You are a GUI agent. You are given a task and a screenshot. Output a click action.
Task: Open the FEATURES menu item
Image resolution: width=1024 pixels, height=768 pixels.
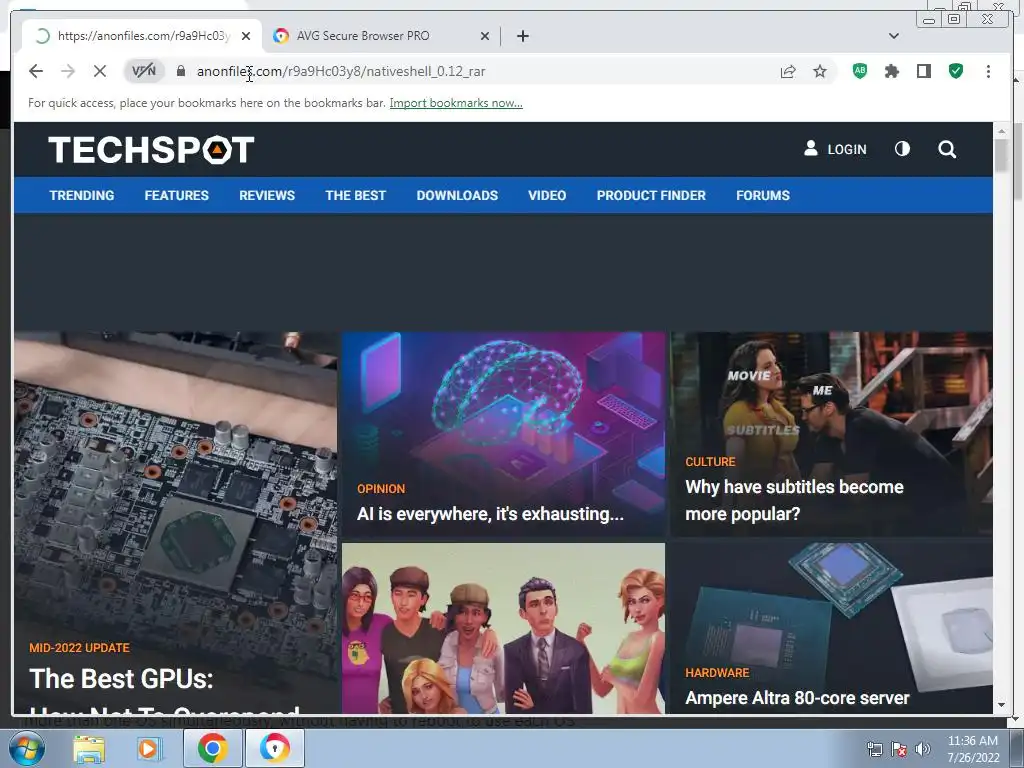[176, 195]
